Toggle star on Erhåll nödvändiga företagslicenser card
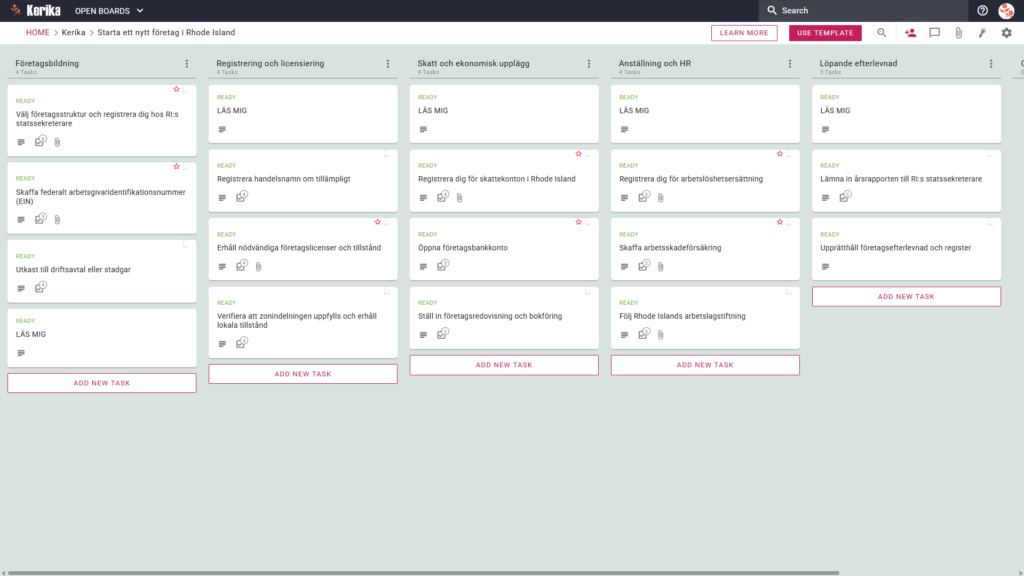The height and width of the screenshot is (576, 1024). (x=377, y=222)
